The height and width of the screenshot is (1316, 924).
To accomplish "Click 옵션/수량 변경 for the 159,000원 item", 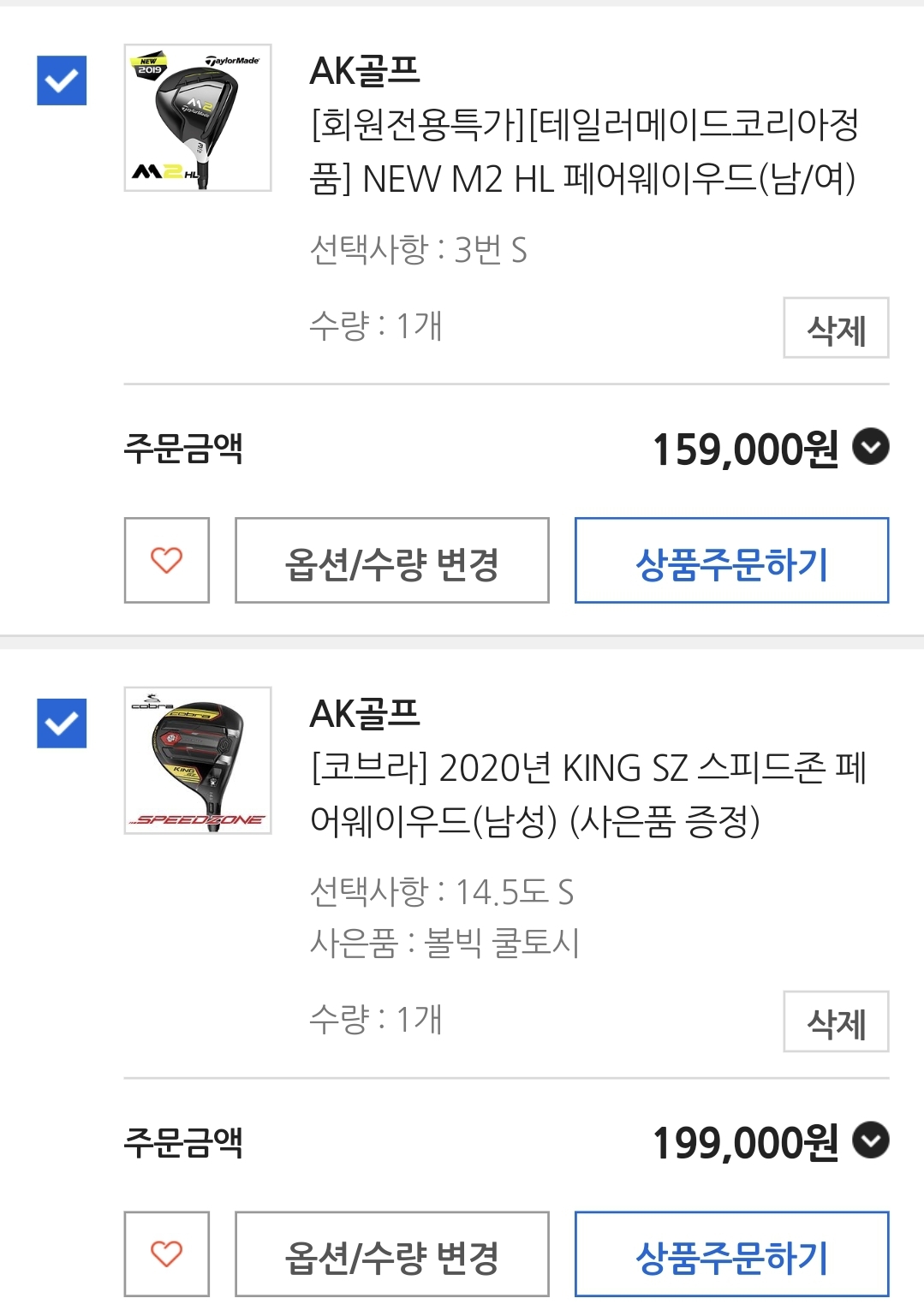I will [x=392, y=561].
